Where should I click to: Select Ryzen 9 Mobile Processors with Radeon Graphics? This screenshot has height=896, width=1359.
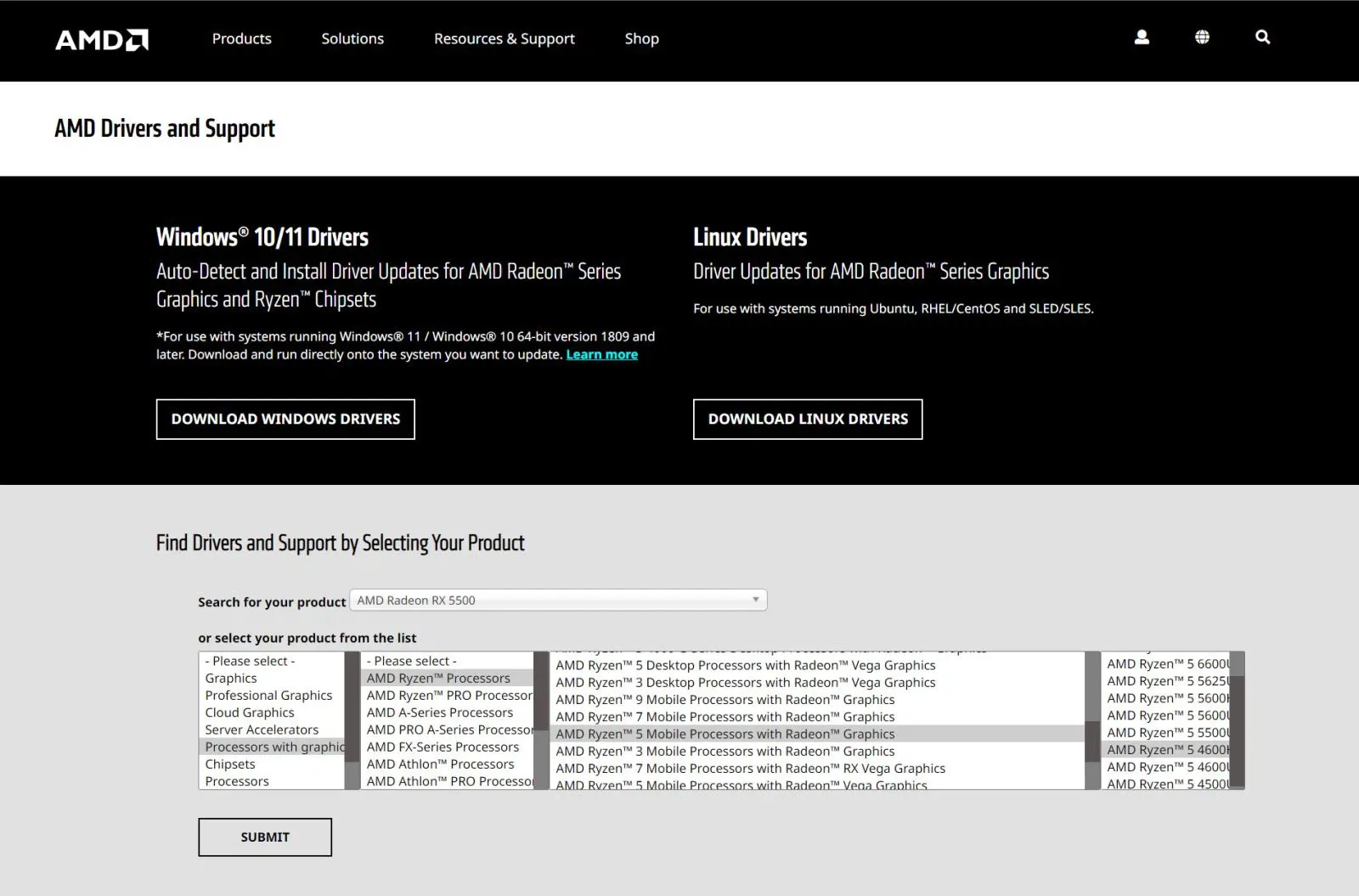click(x=818, y=700)
